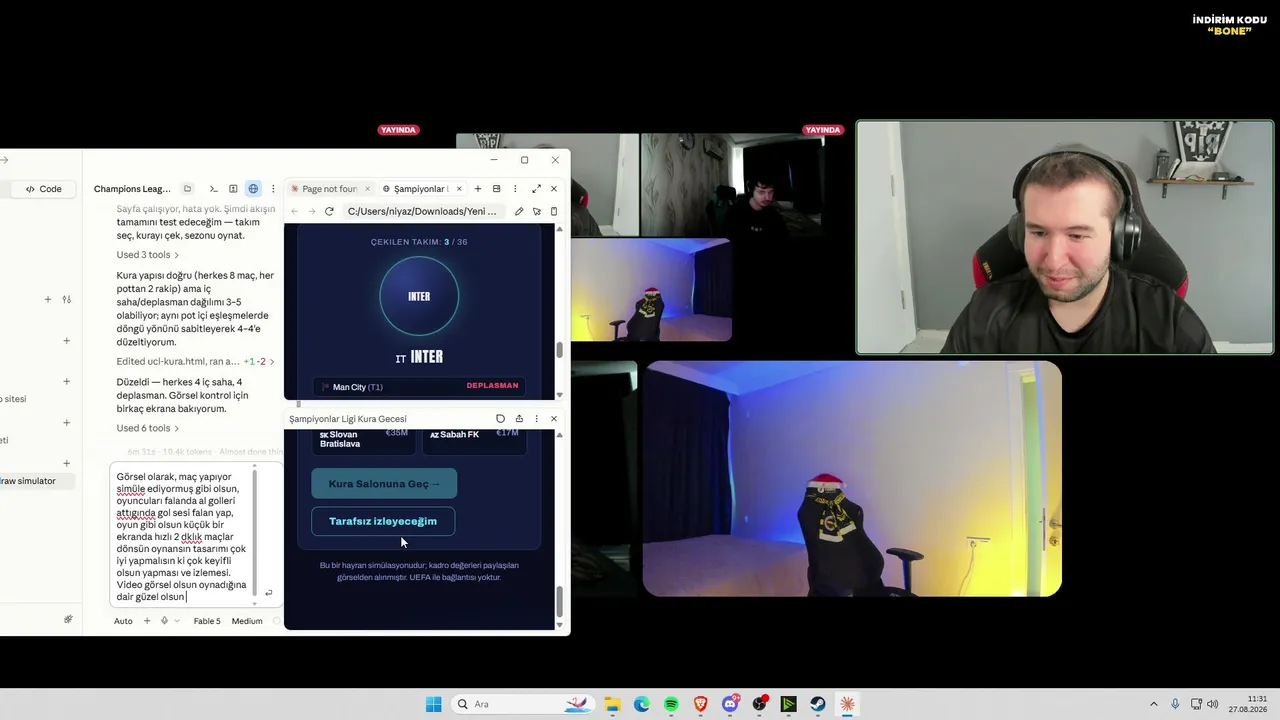This screenshot has width=1280, height=720.
Task: Close the 'Page not found' tab
Action: pos(367,189)
